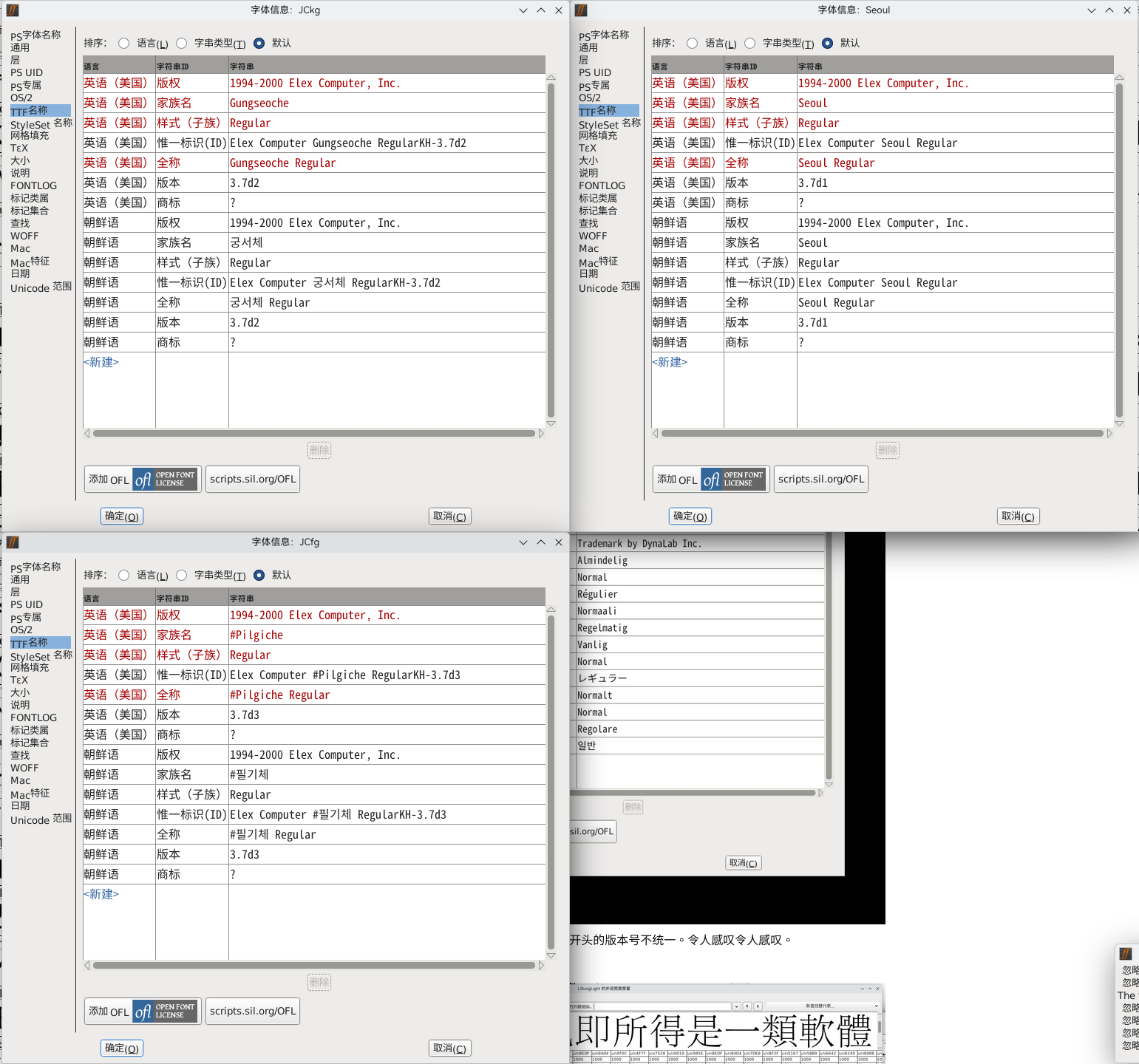Viewport: 1139px width, 1064px height.
Task: Click the FontForge icon in JCkg title bar
Action: point(13,10)
